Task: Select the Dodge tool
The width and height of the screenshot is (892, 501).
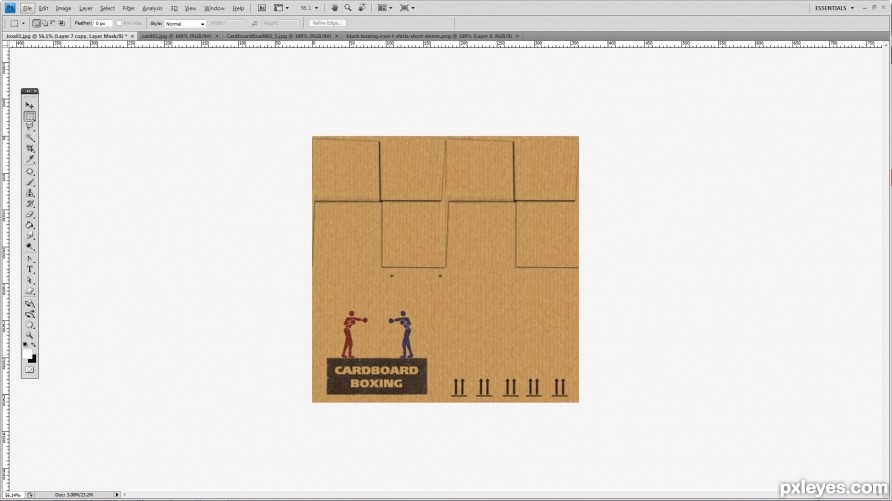Action: click(x=30, y=246)
